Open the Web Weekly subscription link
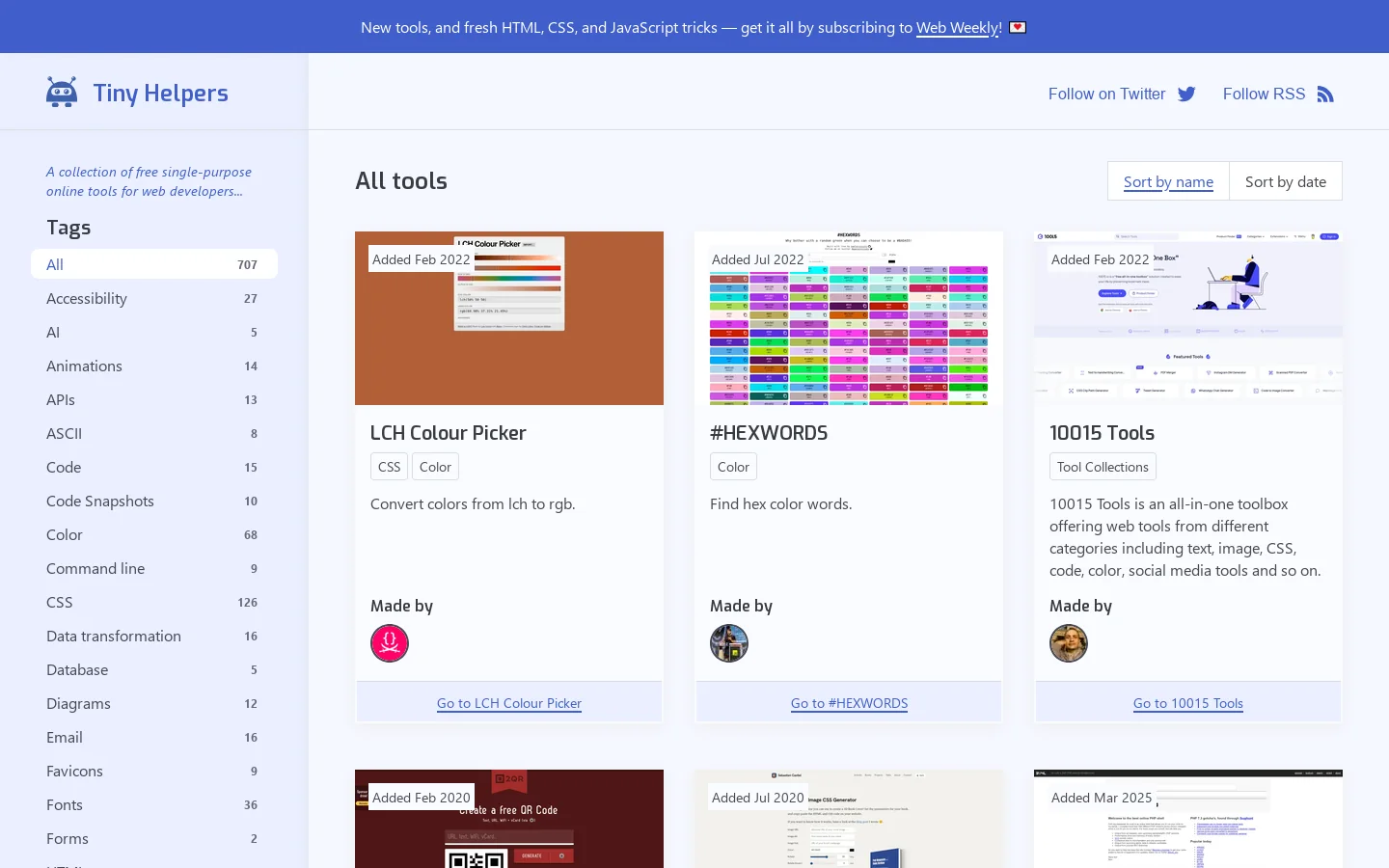This screenshot has height=868, width=1389. (x=959, y=28)
